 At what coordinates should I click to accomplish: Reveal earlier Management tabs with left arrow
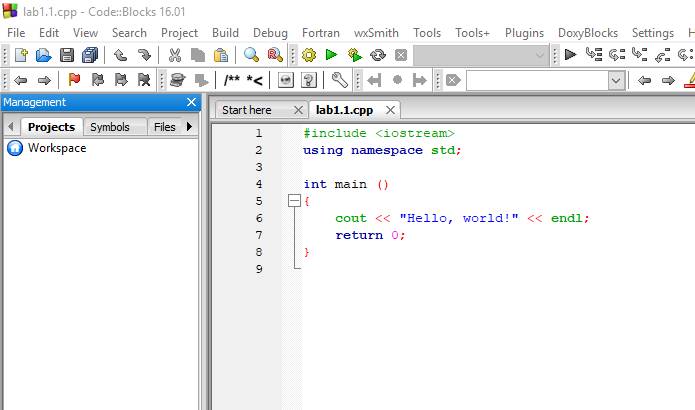11,127
